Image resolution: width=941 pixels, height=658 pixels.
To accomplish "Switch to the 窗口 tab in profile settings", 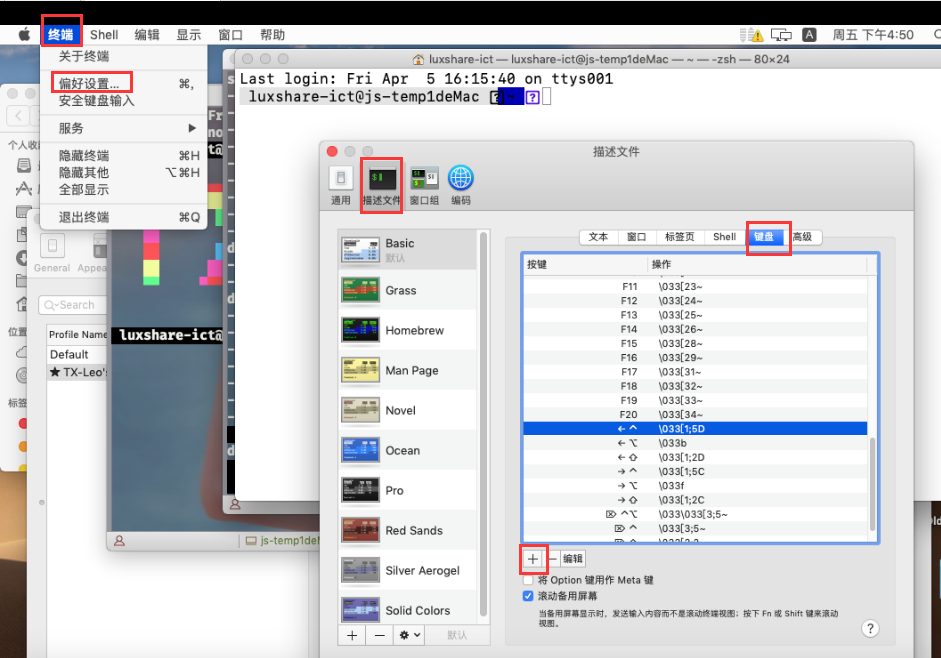I will [637, 237].
